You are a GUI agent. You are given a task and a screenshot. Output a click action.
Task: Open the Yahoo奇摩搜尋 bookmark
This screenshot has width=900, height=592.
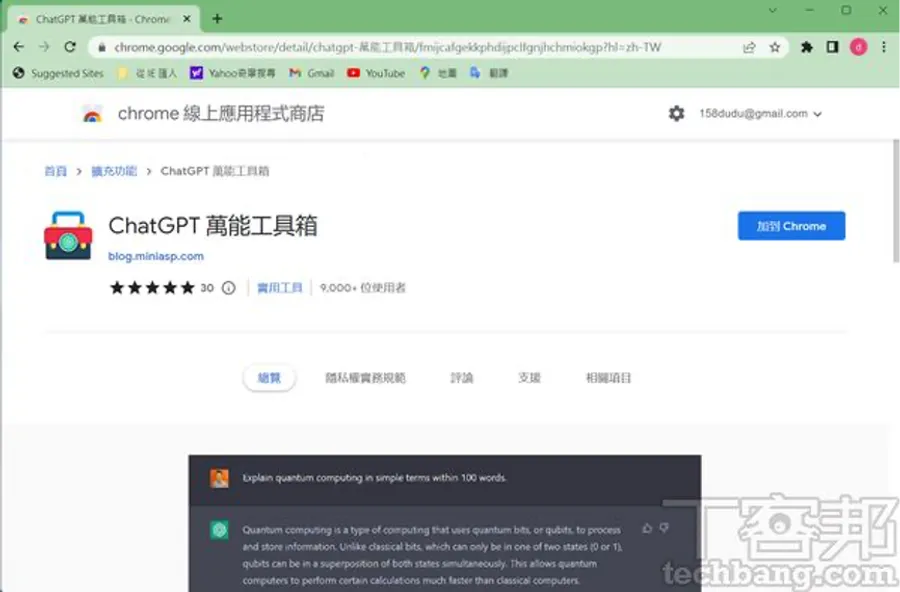(x=232, y=73)
